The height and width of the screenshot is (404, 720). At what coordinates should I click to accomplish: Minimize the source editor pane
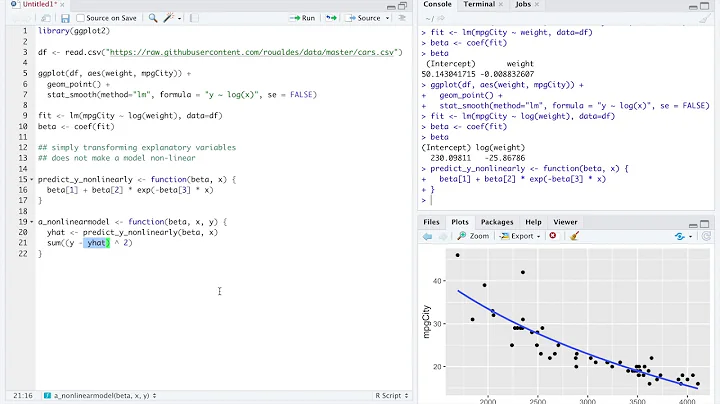click(x=391, y=6)
